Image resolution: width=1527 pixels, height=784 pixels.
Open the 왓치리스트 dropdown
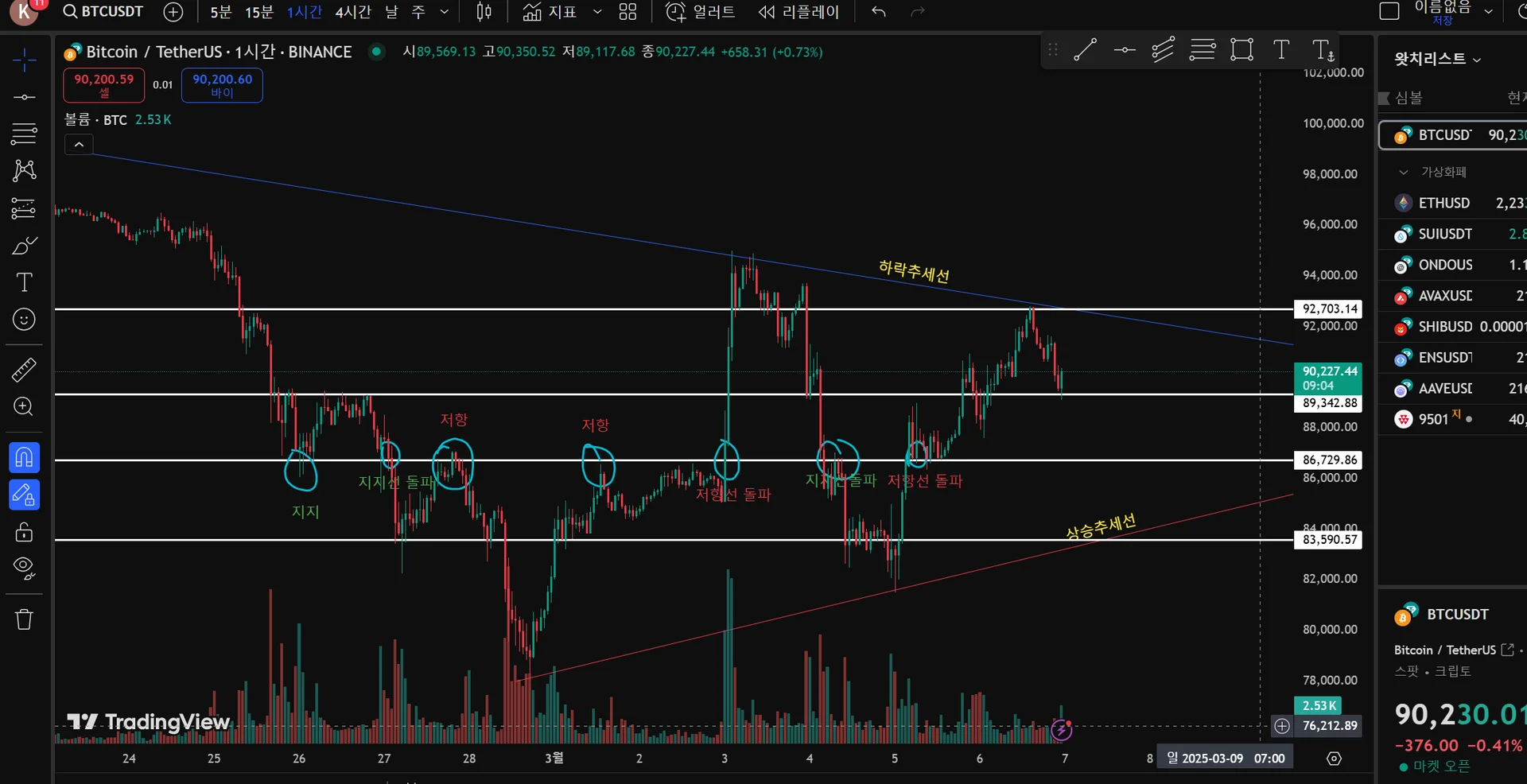[x=1438, y=59]
